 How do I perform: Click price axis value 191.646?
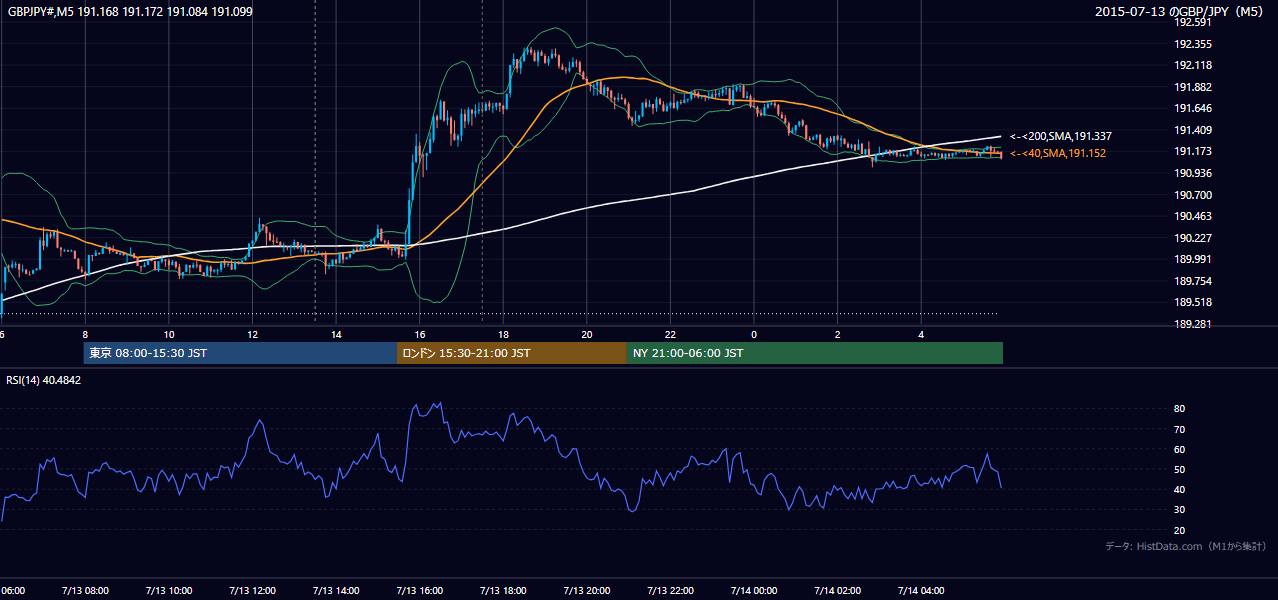pos(1193,108)
